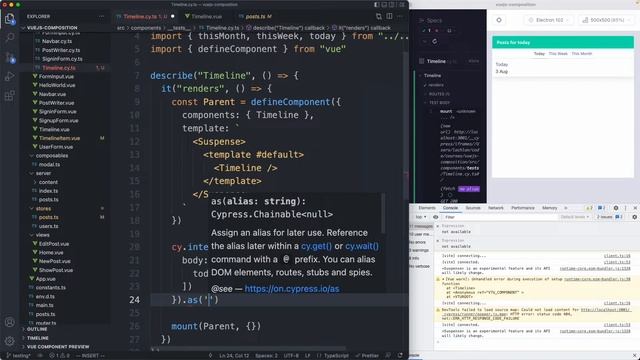Open Source Control view in activity bar
640x360 pixels.
click(x=10, y=57)
